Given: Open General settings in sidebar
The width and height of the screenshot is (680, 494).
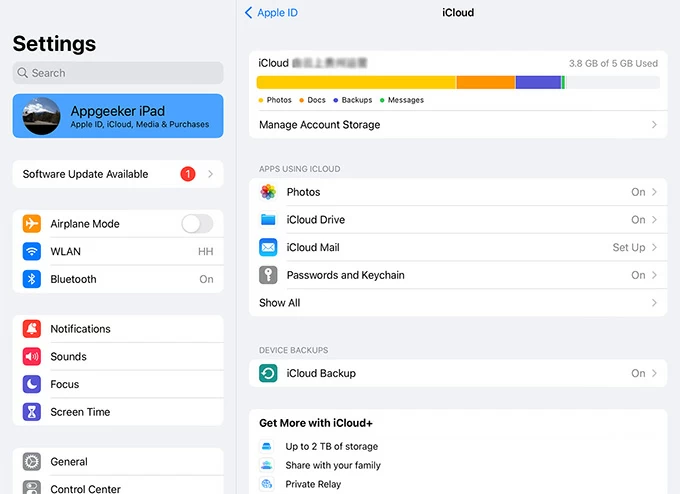Looking at the screenshot, I should point(118,462).
